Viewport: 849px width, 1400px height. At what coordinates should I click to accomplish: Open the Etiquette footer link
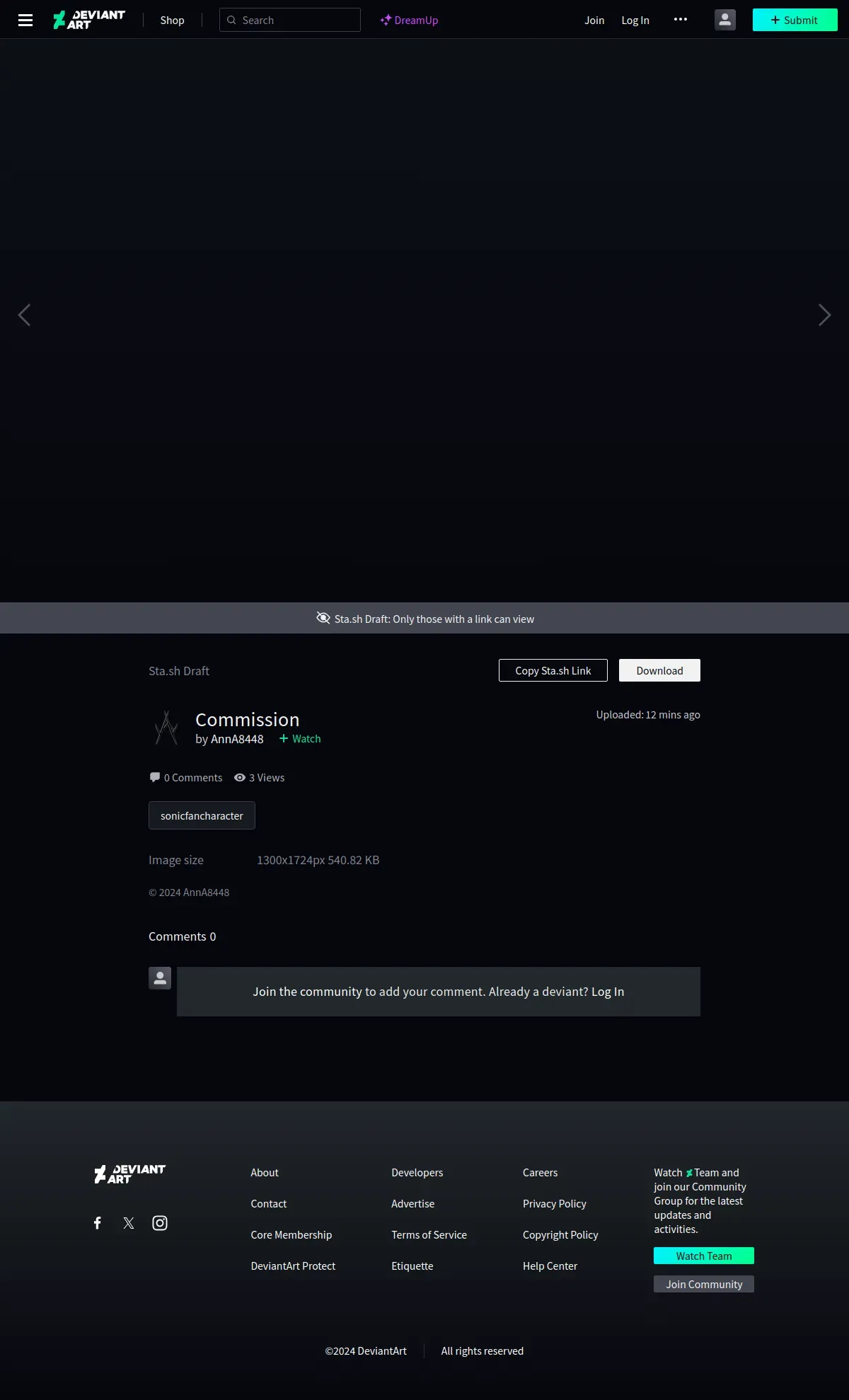pos(412,1266)
